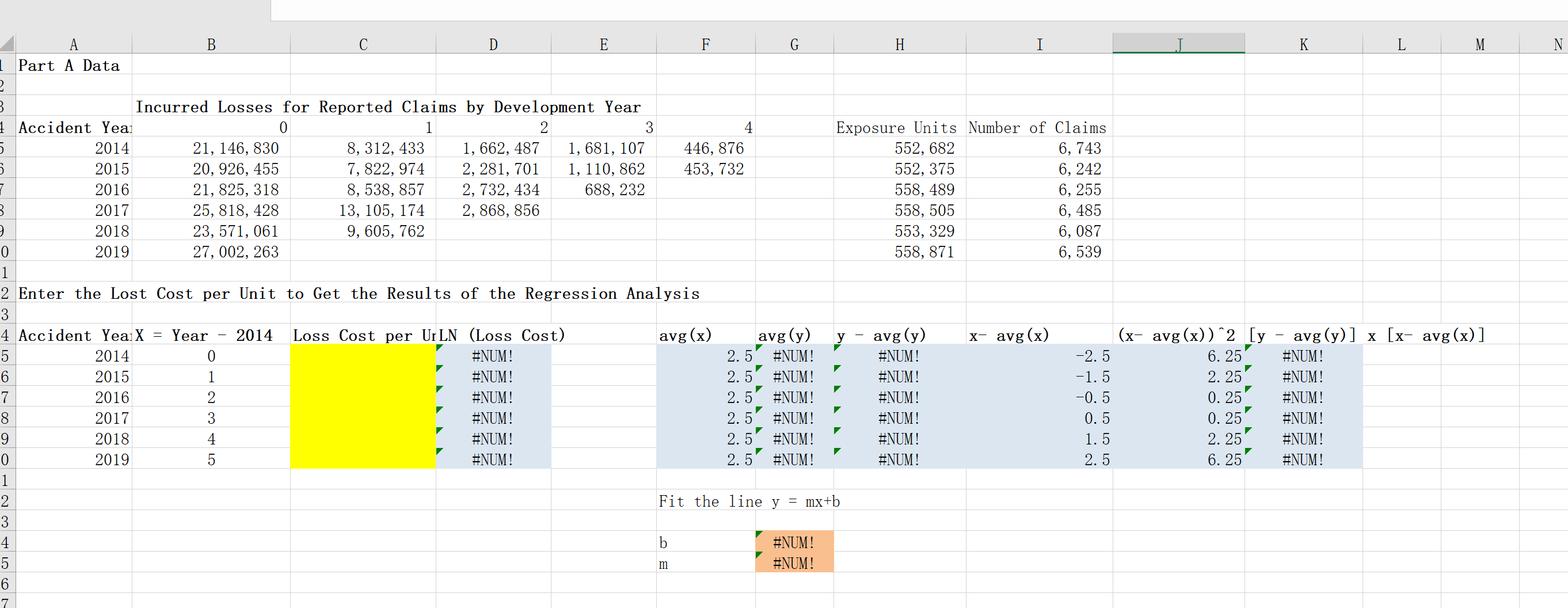This screenshot has width=1568, height=608.
Task: Select the orange #NUM! cell beside b
Action: click(x=794, y=542)
